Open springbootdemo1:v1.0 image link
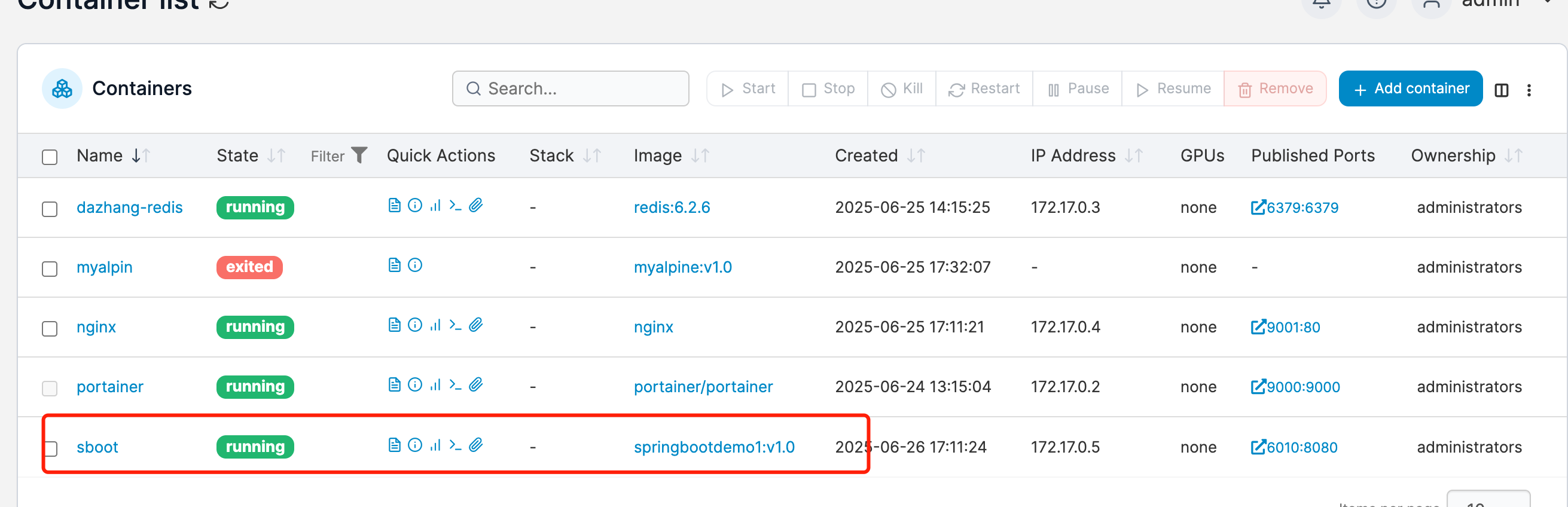 (x=714, y=447)
